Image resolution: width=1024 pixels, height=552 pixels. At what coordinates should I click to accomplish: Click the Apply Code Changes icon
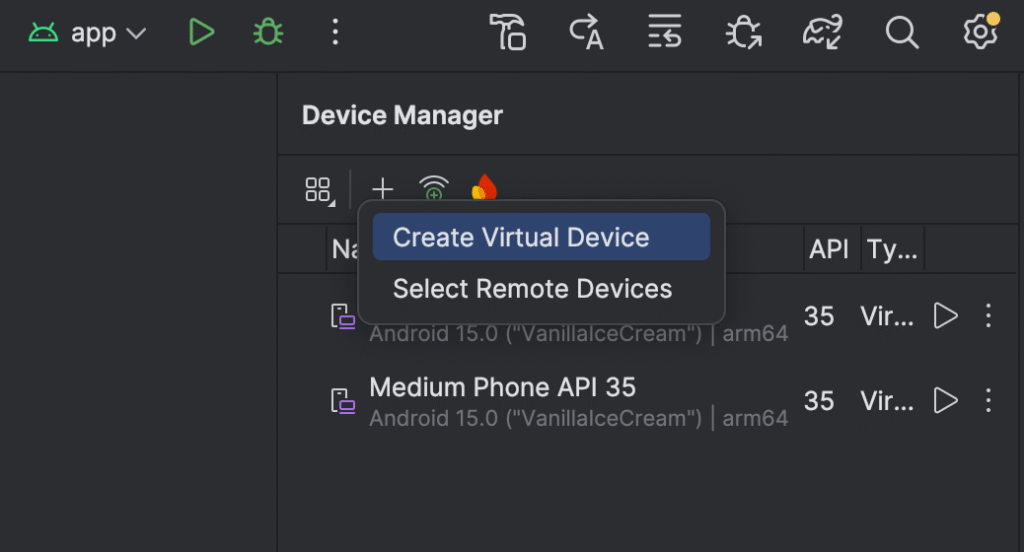pos(664,33)
